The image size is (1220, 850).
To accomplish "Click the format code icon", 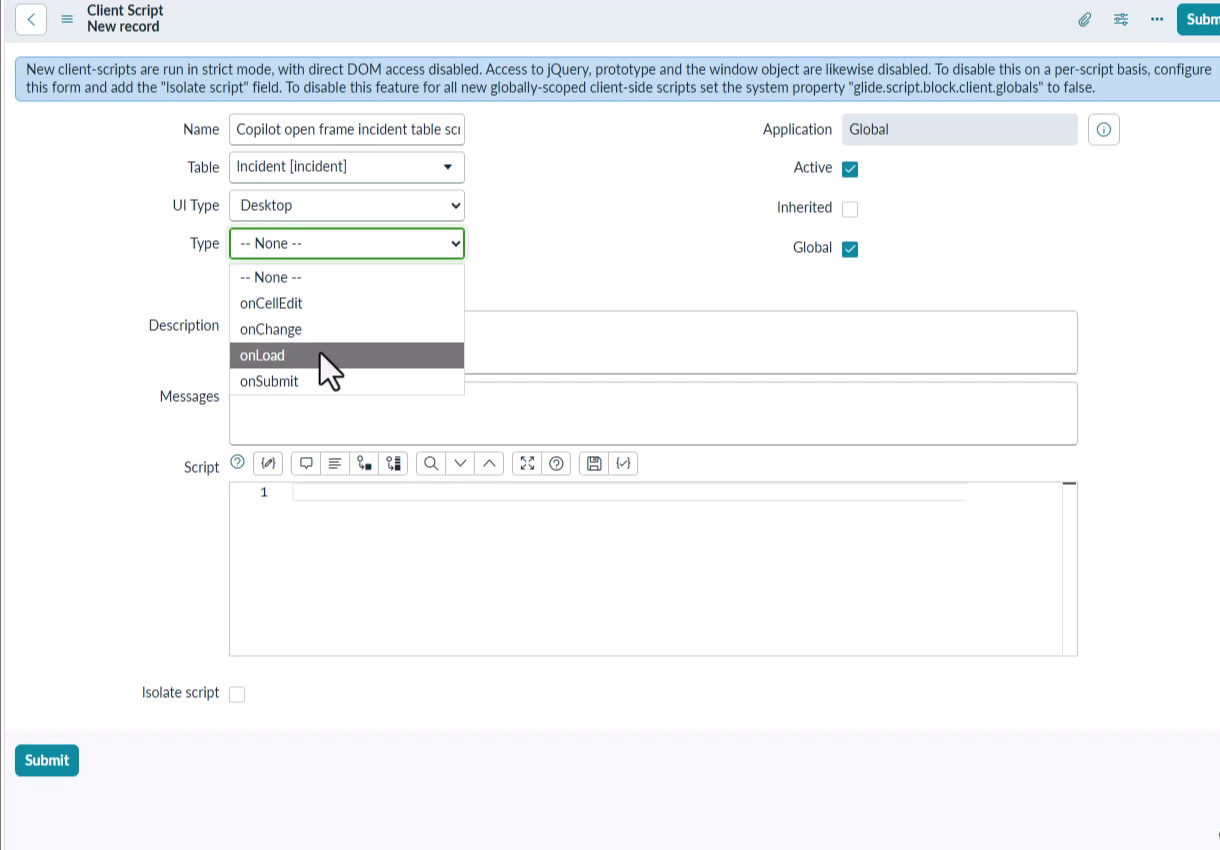I will click(335, 463).
